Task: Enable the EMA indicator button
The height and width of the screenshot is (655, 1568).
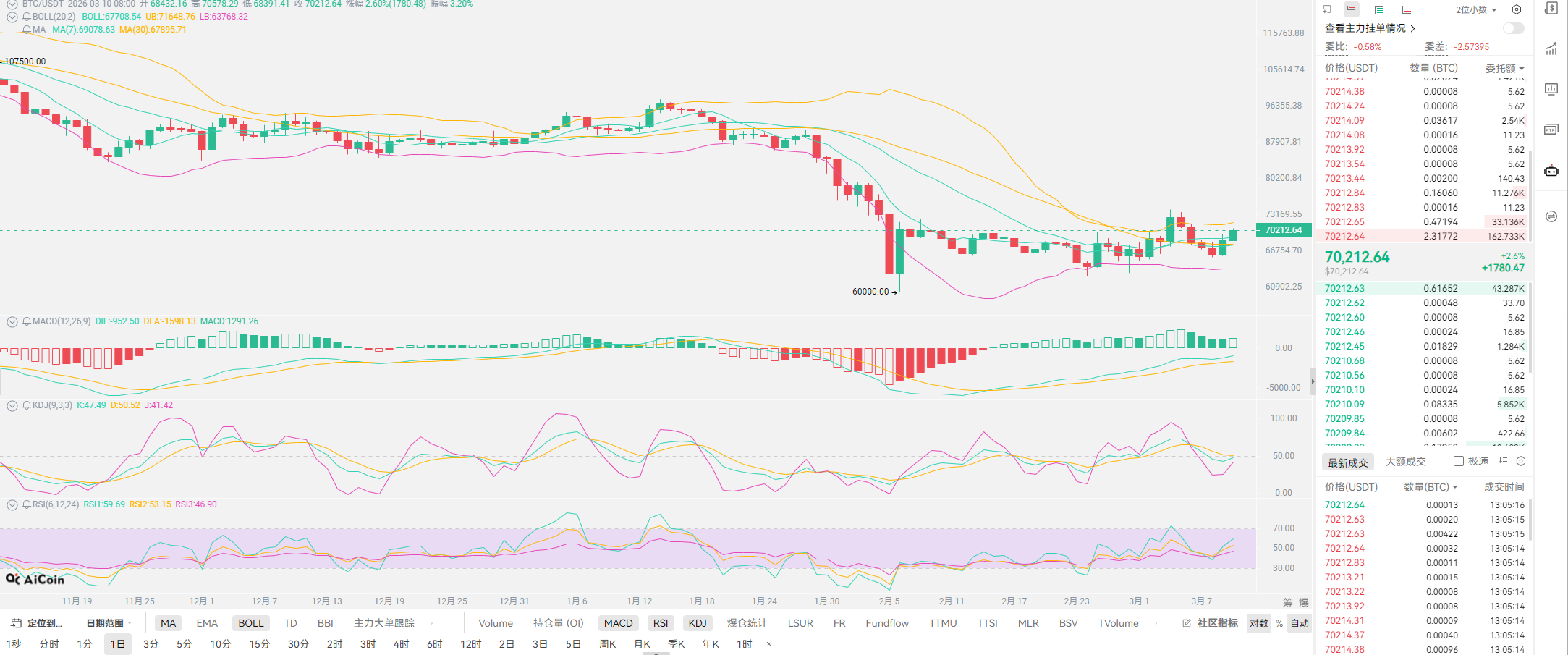Action: pyautogui.click(x=207, y=623)
